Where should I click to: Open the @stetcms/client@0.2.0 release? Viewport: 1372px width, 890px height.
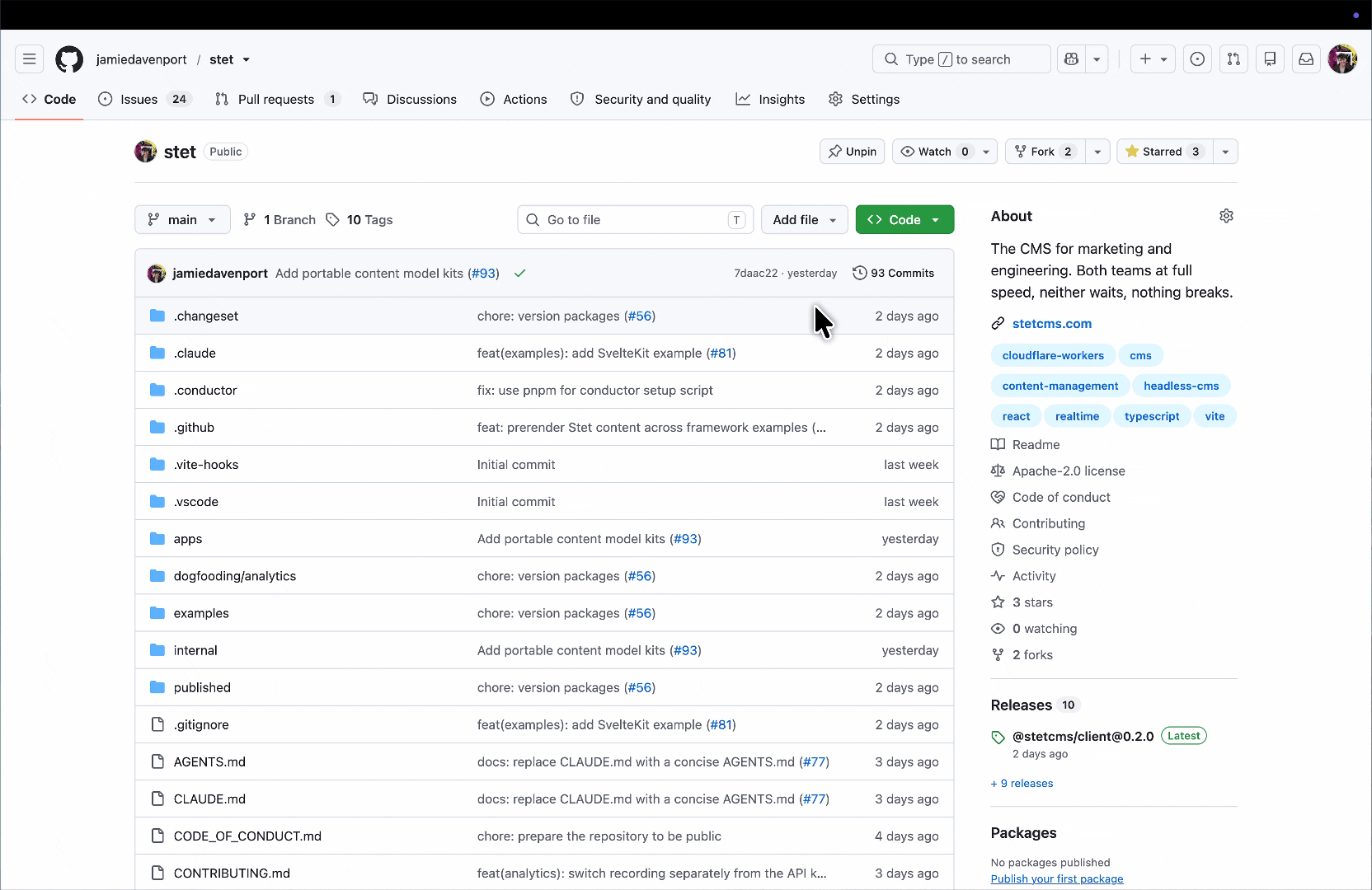pos(1083,737)
